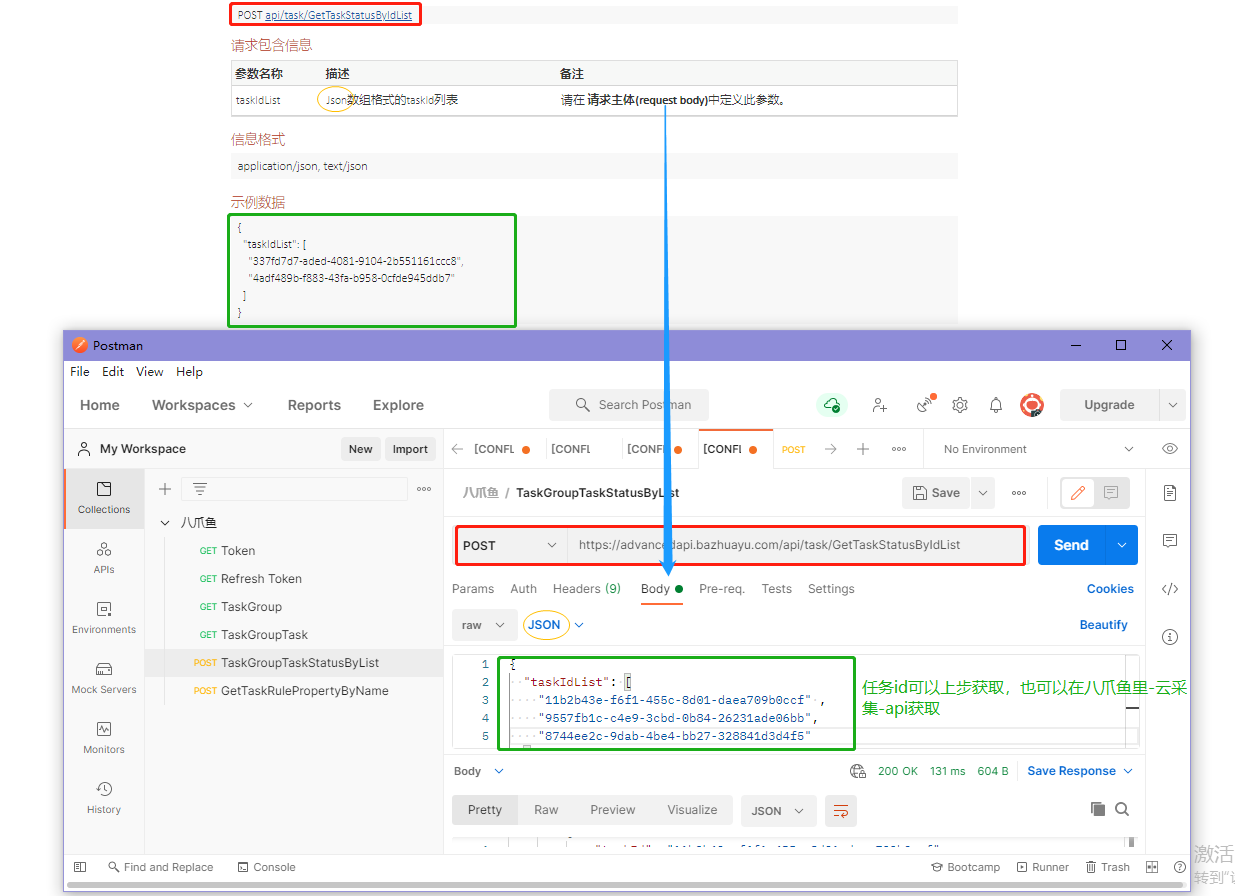The width and height of the screenshot is (1235, 896).
Task: Switch to the Params tab
Action: [x=473, y=589]
